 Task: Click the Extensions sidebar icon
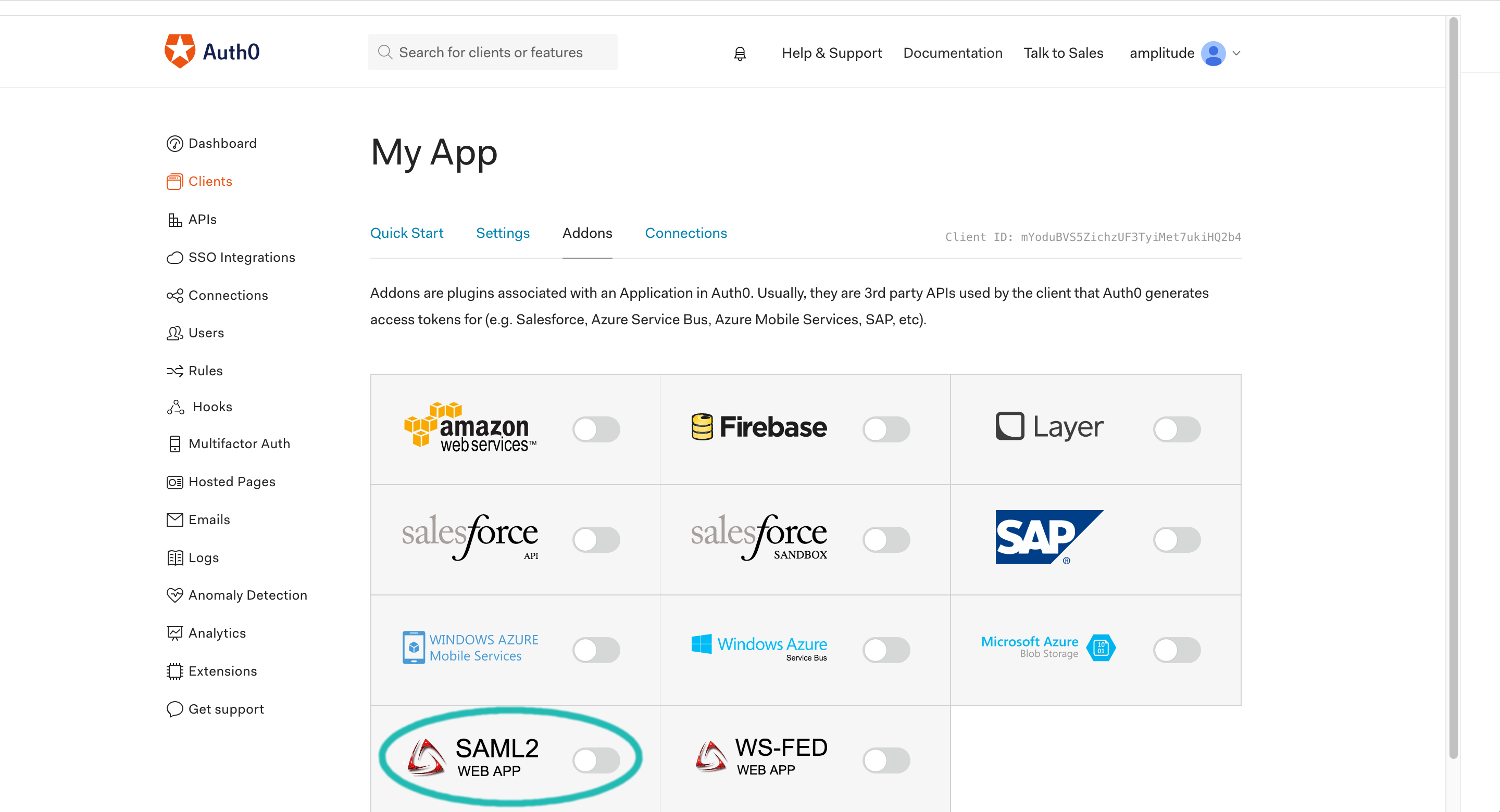tap(175, 670)
